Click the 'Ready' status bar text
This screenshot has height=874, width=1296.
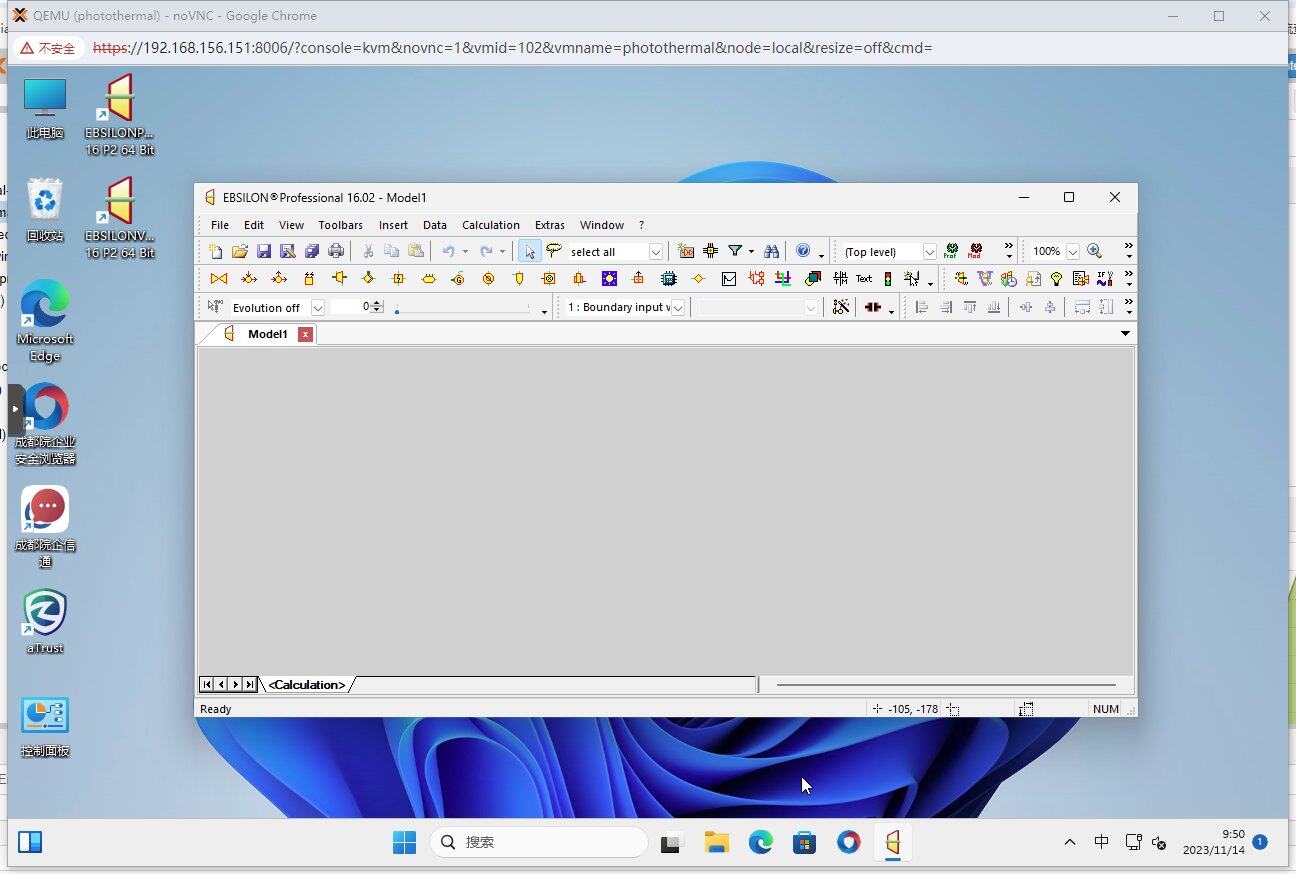click(216, 709)
